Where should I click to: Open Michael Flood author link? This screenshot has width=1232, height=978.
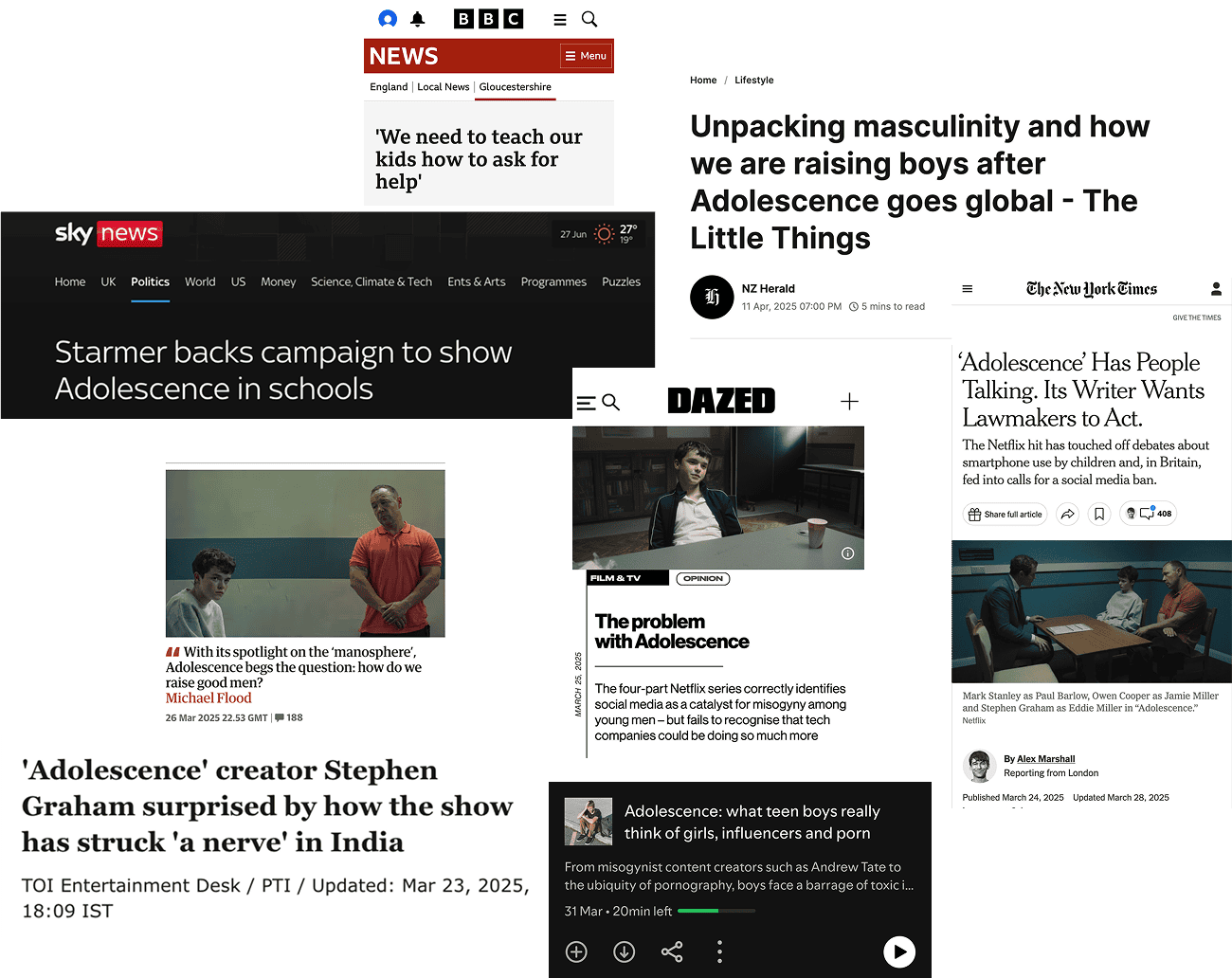point(208,698)
